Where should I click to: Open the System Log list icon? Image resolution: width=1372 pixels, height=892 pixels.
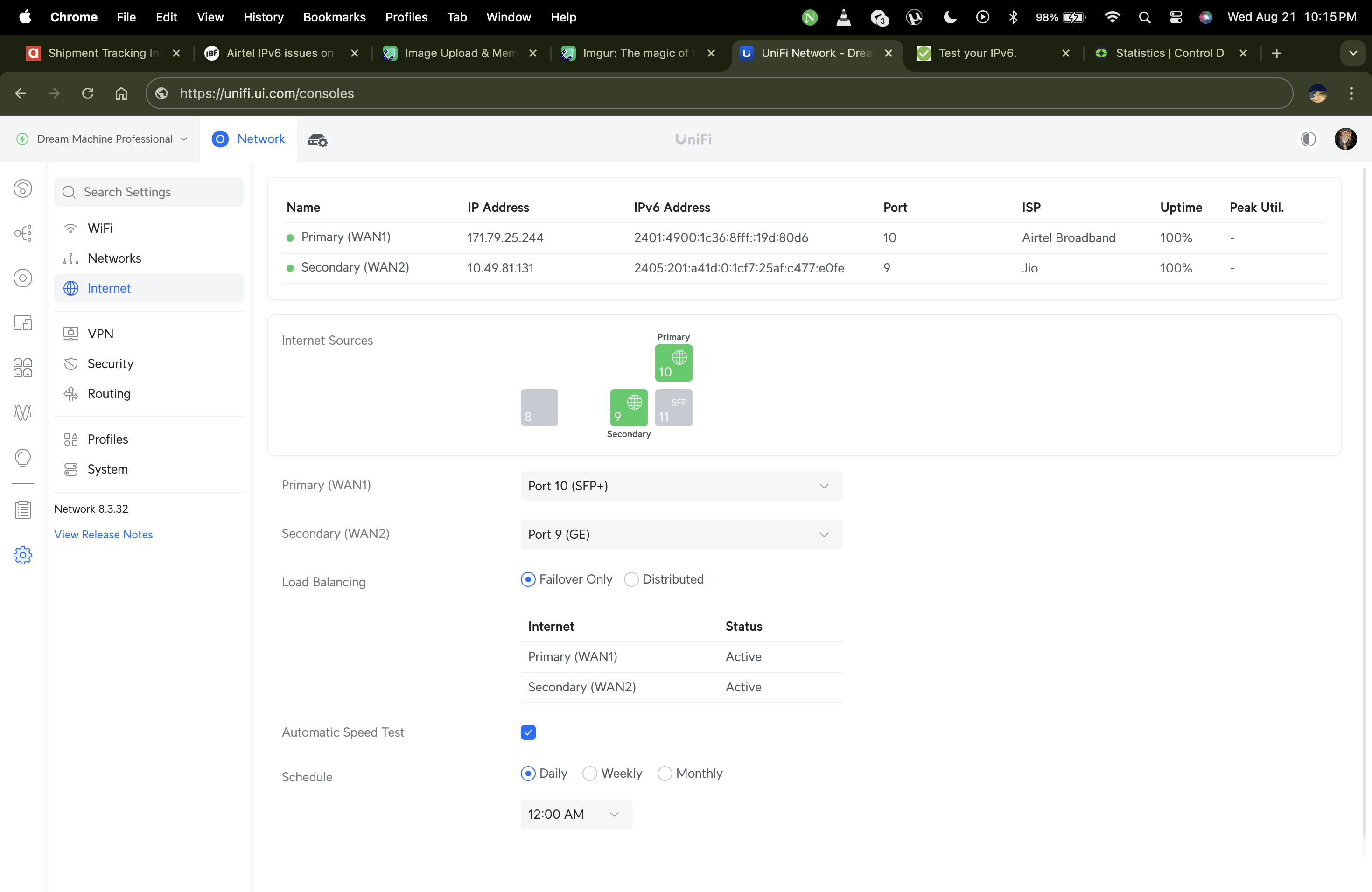22,510
